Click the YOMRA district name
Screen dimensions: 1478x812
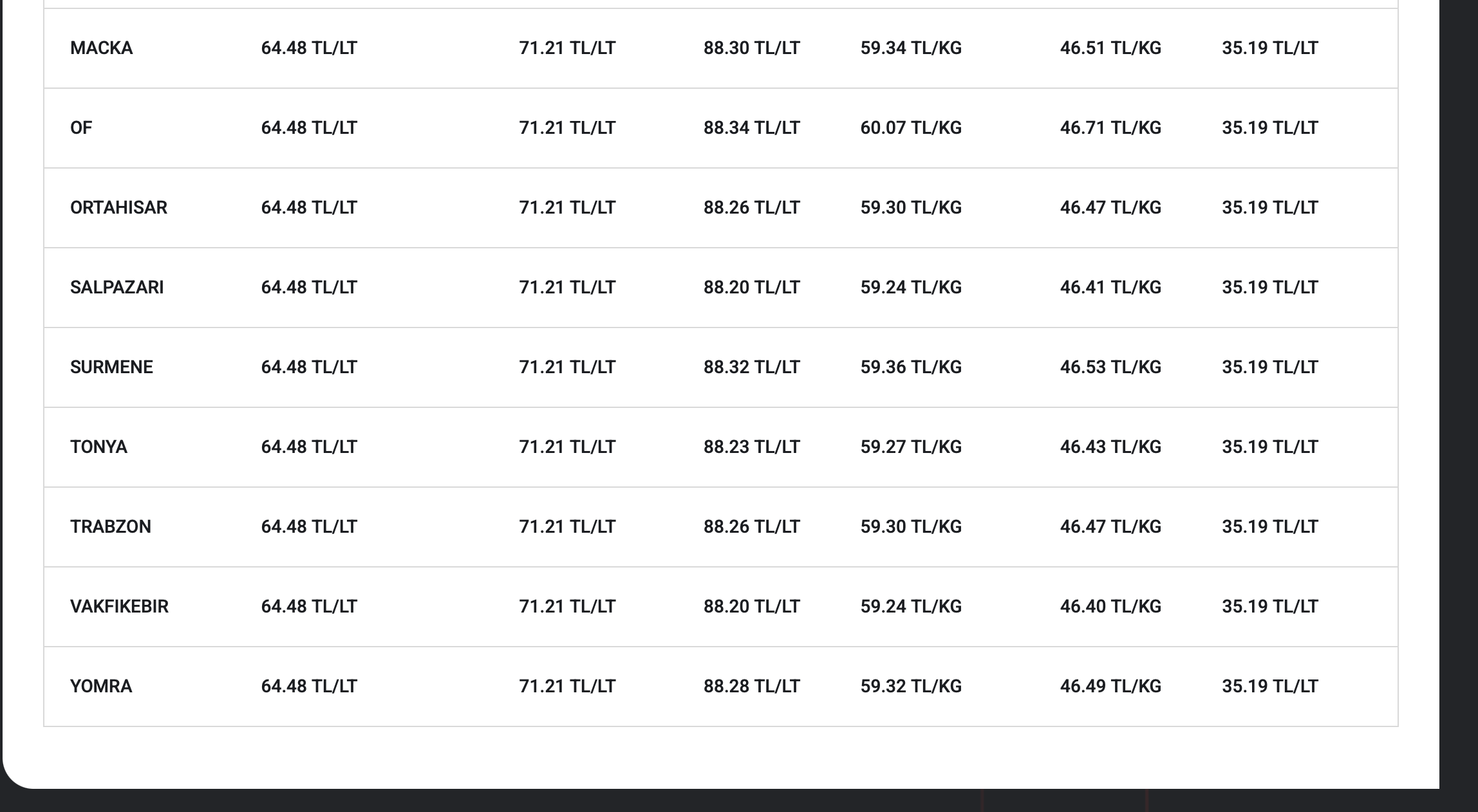click(101, 687)
